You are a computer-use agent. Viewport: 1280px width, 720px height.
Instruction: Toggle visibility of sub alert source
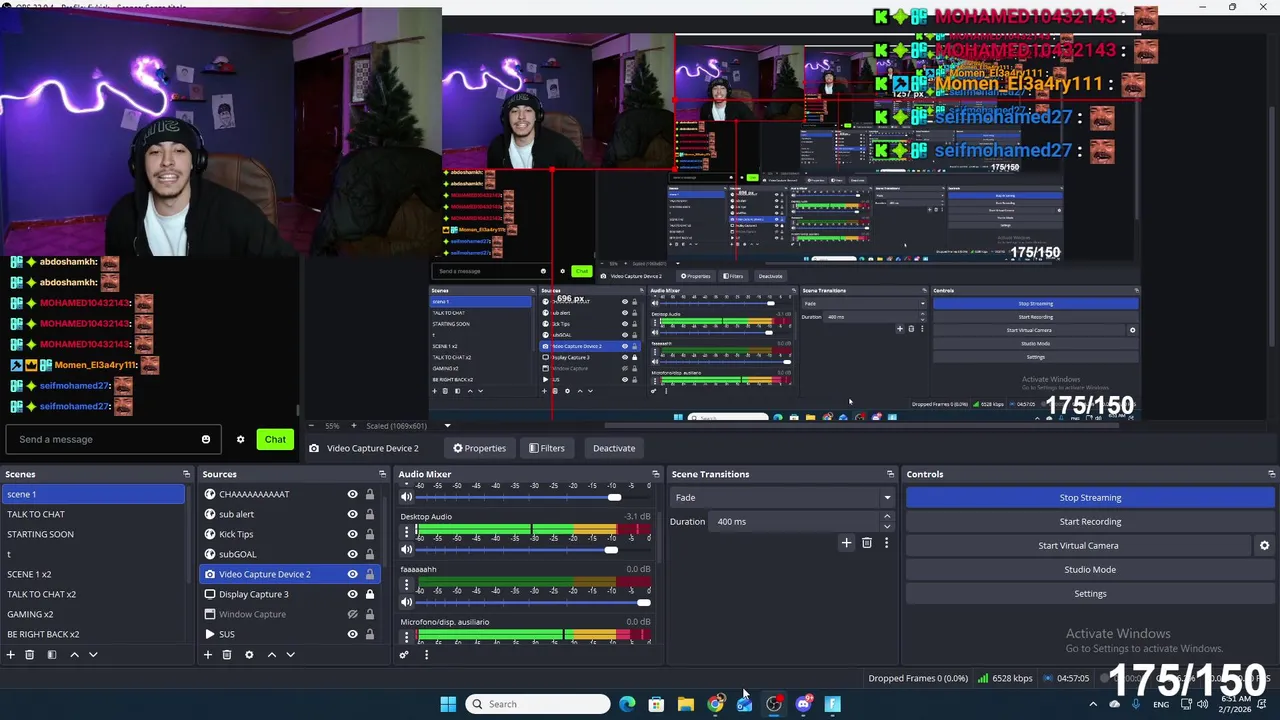pyautogui.click(x=352, y=514)
